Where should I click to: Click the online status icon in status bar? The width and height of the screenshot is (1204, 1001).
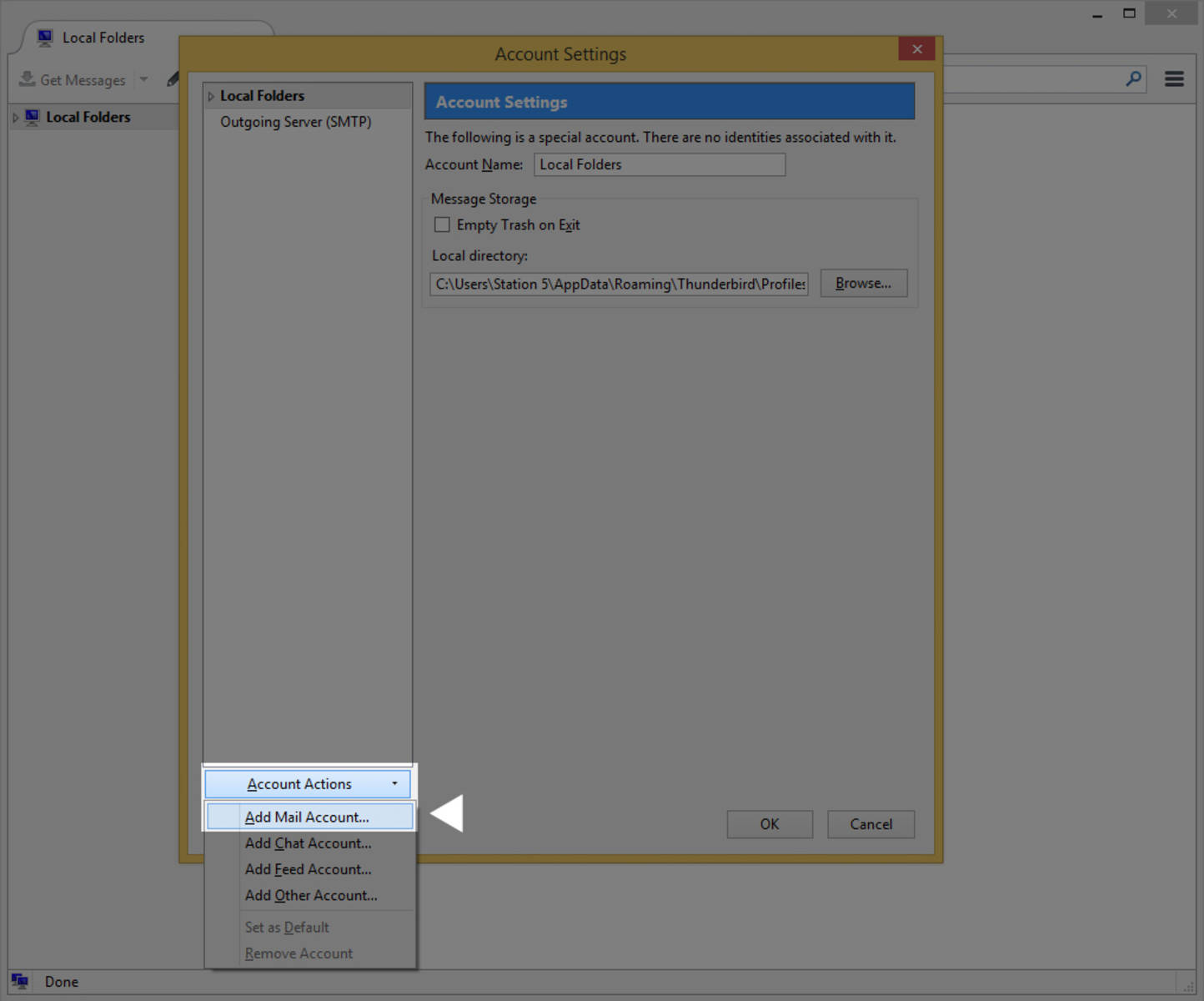(x=20, y=982)
